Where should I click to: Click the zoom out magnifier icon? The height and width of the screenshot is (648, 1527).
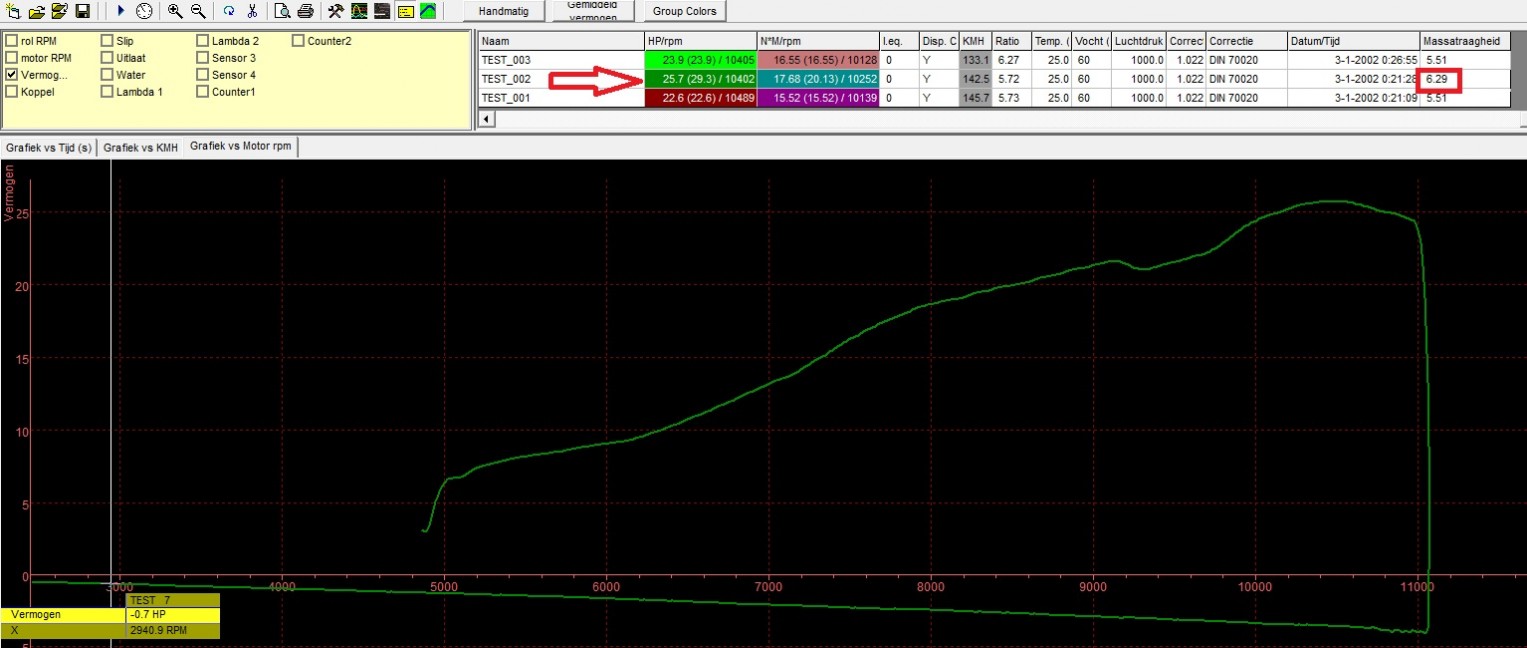point(198,11)
